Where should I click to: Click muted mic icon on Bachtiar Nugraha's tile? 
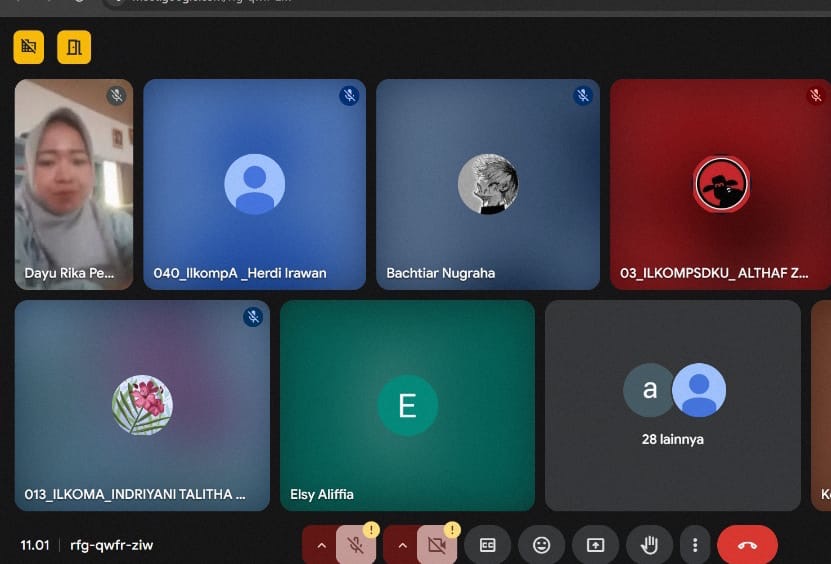pos(583,96)
